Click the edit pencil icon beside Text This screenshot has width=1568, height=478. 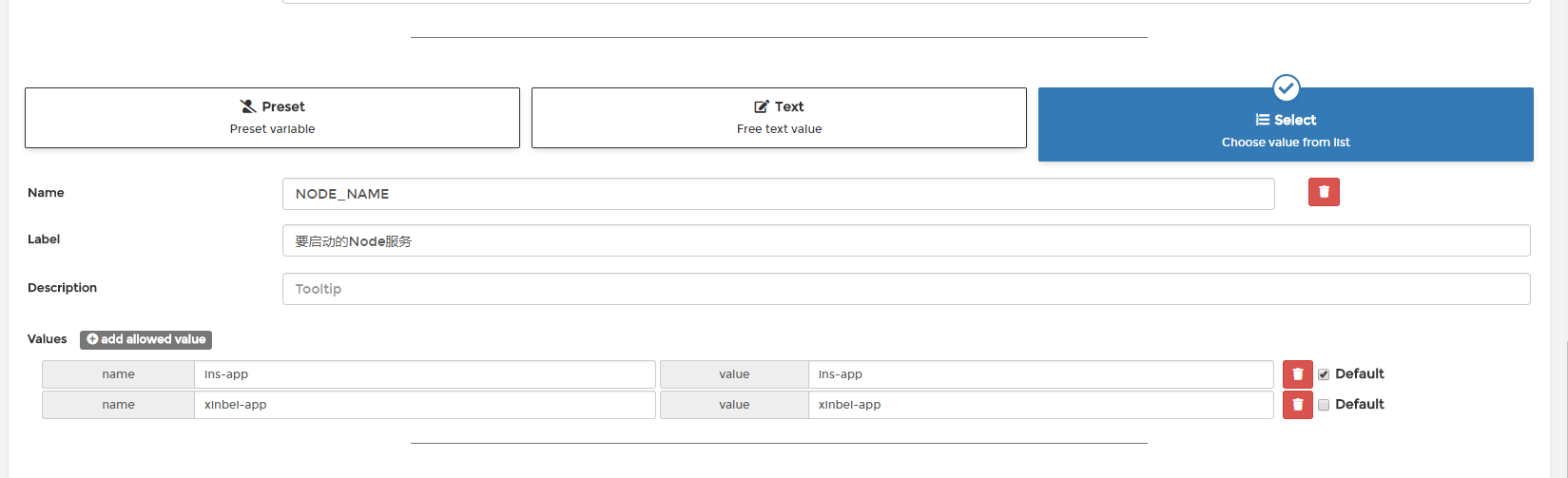coord(762,106)
